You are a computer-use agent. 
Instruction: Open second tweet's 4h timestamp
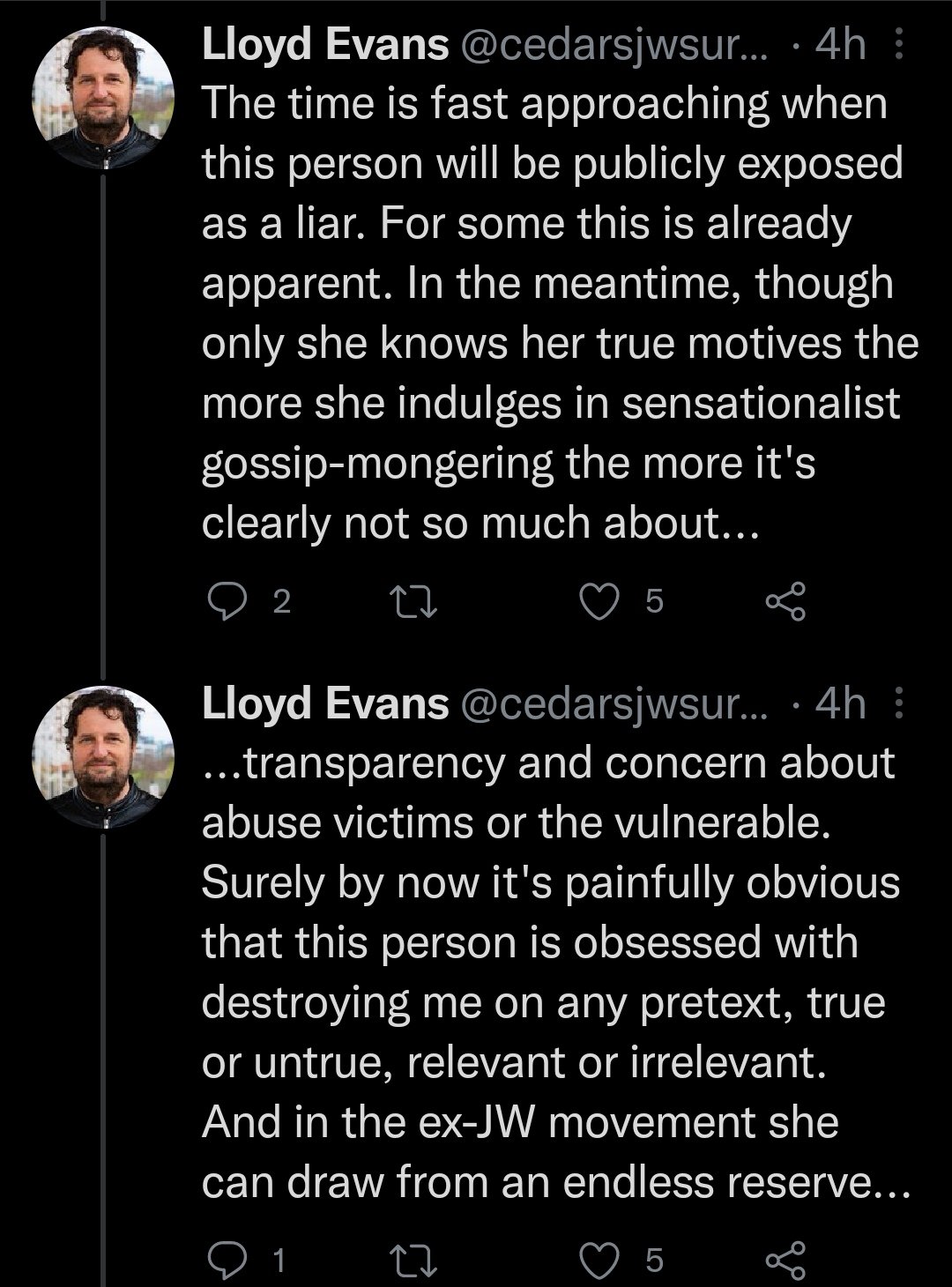point(842,704)
